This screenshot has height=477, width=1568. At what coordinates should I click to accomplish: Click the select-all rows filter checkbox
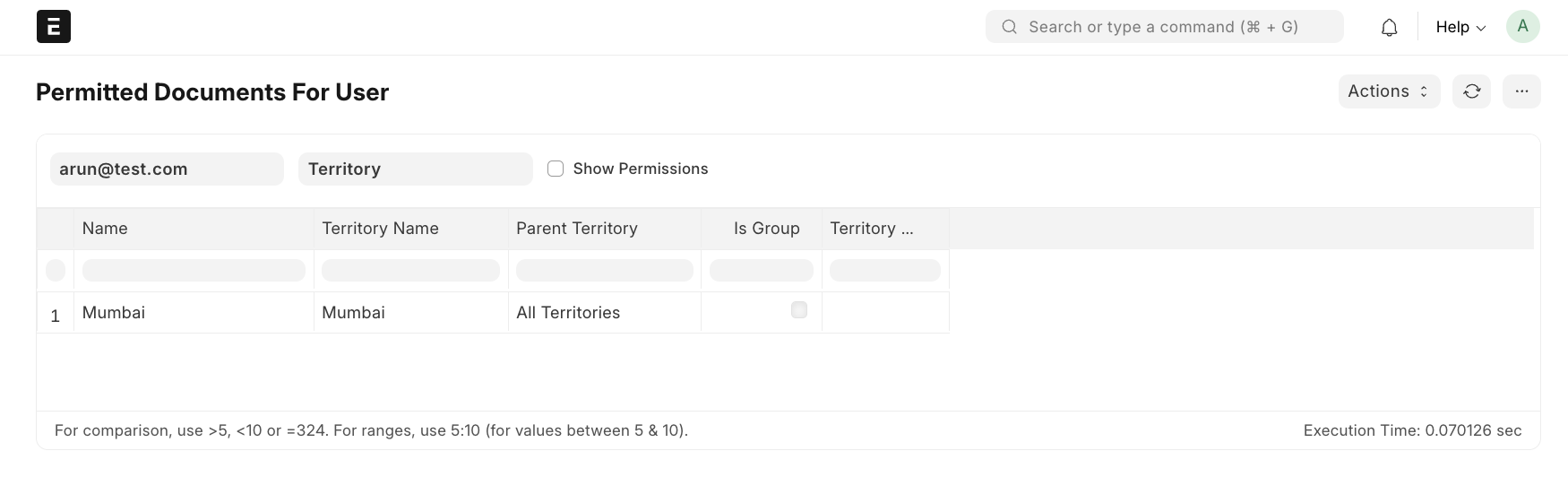click(56, 270)
